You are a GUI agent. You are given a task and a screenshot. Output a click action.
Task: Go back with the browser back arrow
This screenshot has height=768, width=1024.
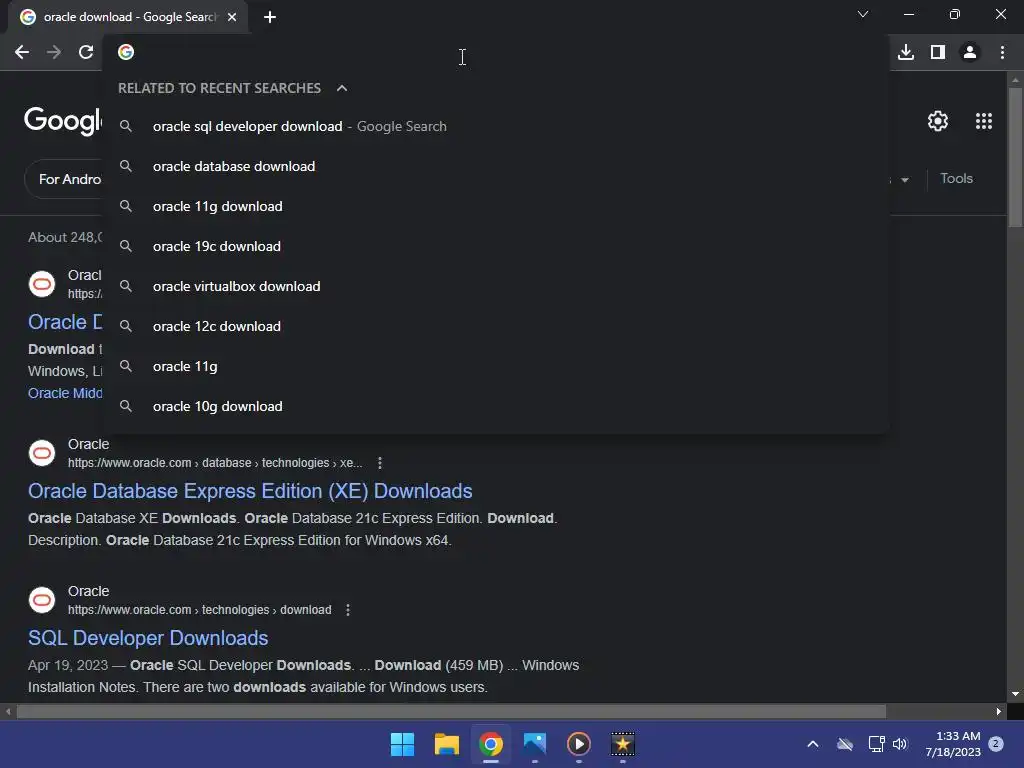coord(22,52)
